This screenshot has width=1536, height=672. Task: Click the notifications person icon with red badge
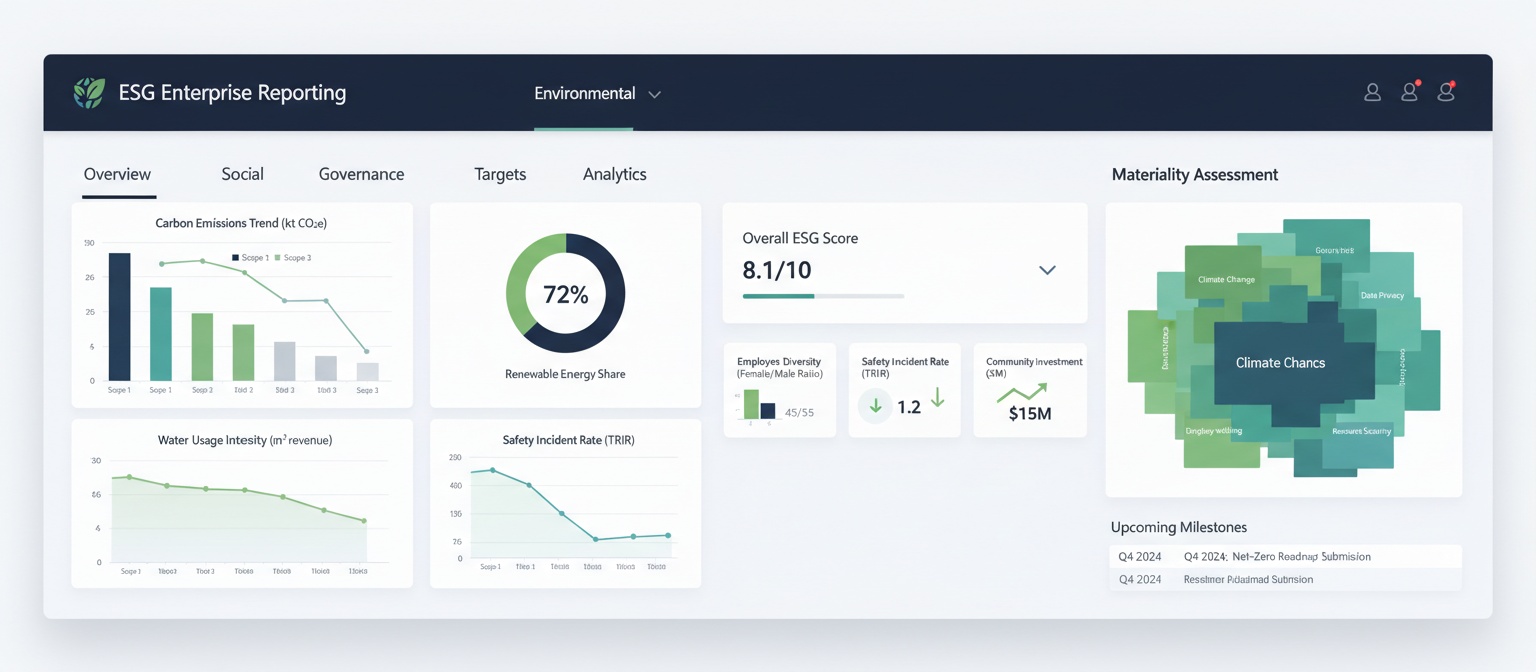(x=1409, y=92)
